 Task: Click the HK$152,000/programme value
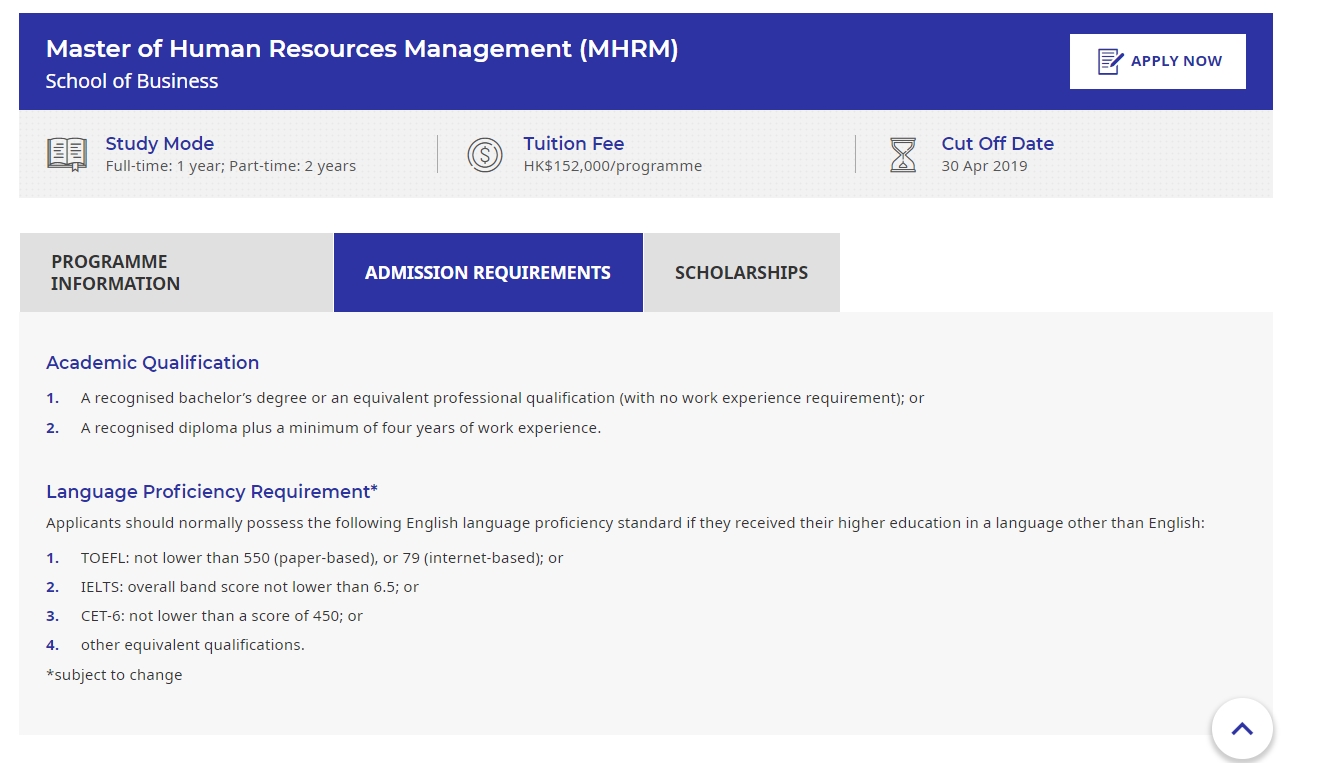(613, 166)
